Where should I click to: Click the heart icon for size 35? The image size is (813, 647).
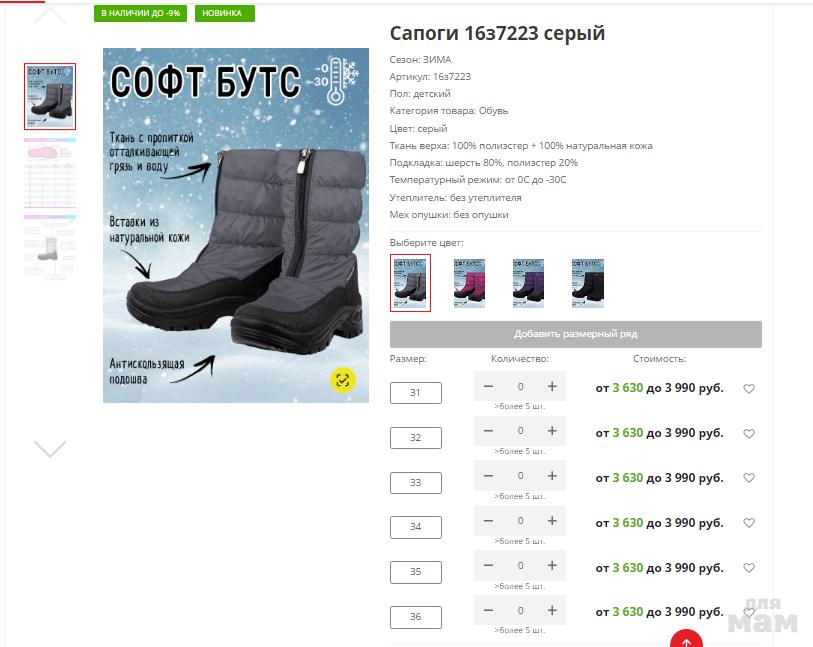pos(749,568)
